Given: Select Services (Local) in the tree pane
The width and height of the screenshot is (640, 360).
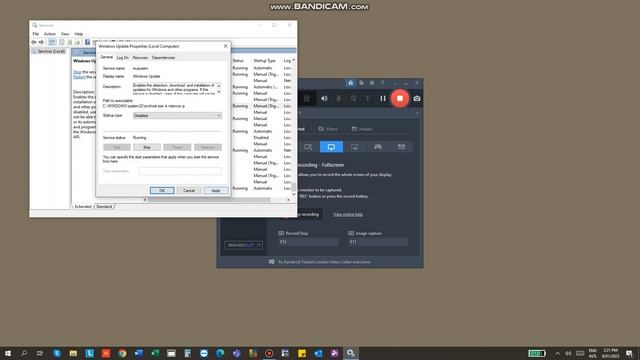Looking at the screenshot, I should (x=51, y=51).
